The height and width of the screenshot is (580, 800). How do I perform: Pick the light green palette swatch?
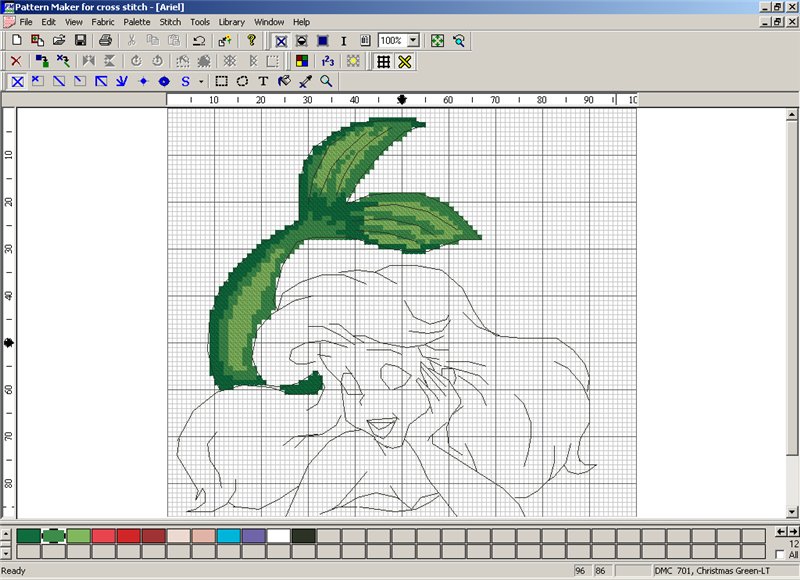tap(79, 536)
